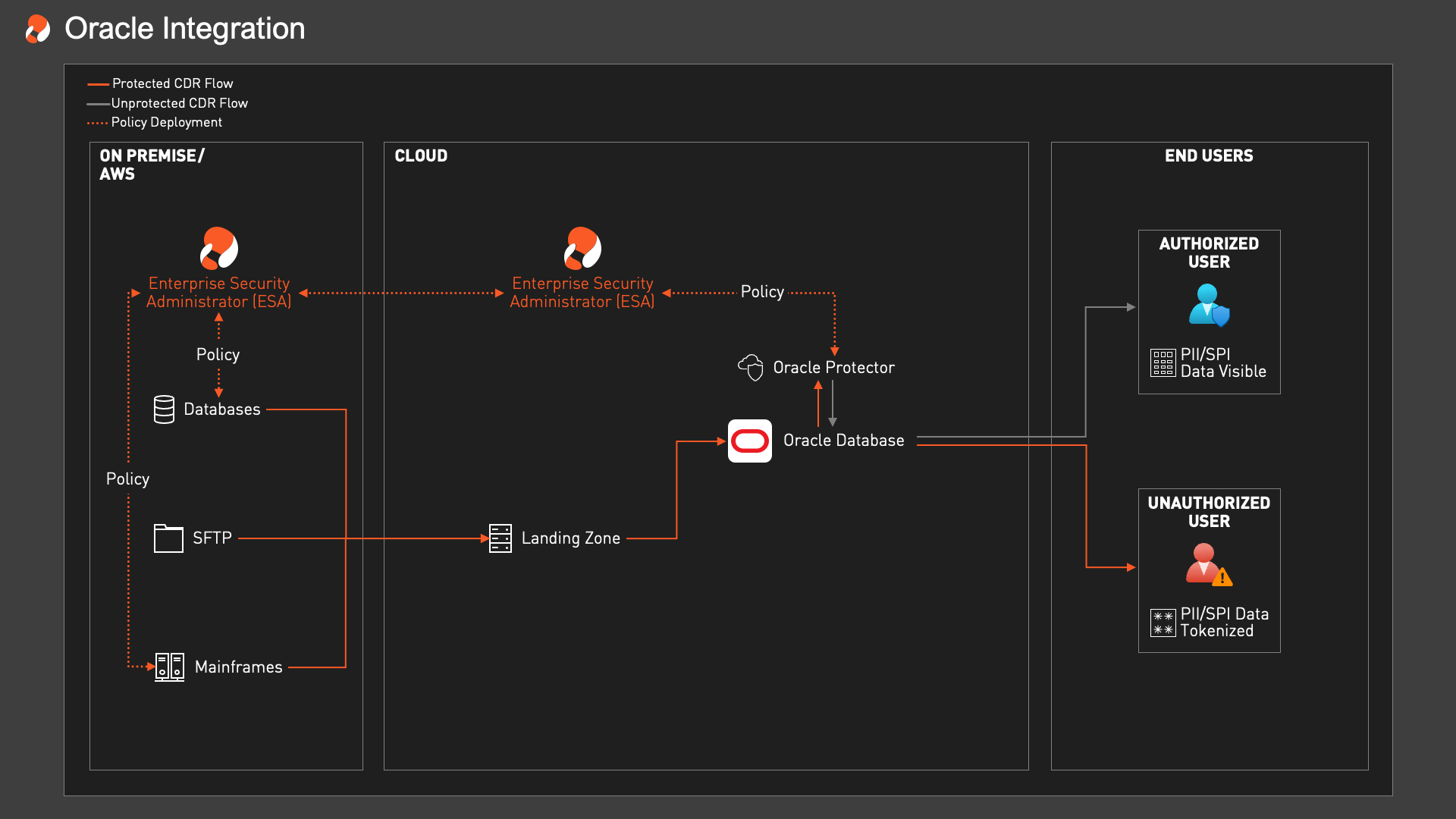Viewport: 1456px width, 819px height.
Task: Click the cloud ESA logo icon
Action: 582,248
